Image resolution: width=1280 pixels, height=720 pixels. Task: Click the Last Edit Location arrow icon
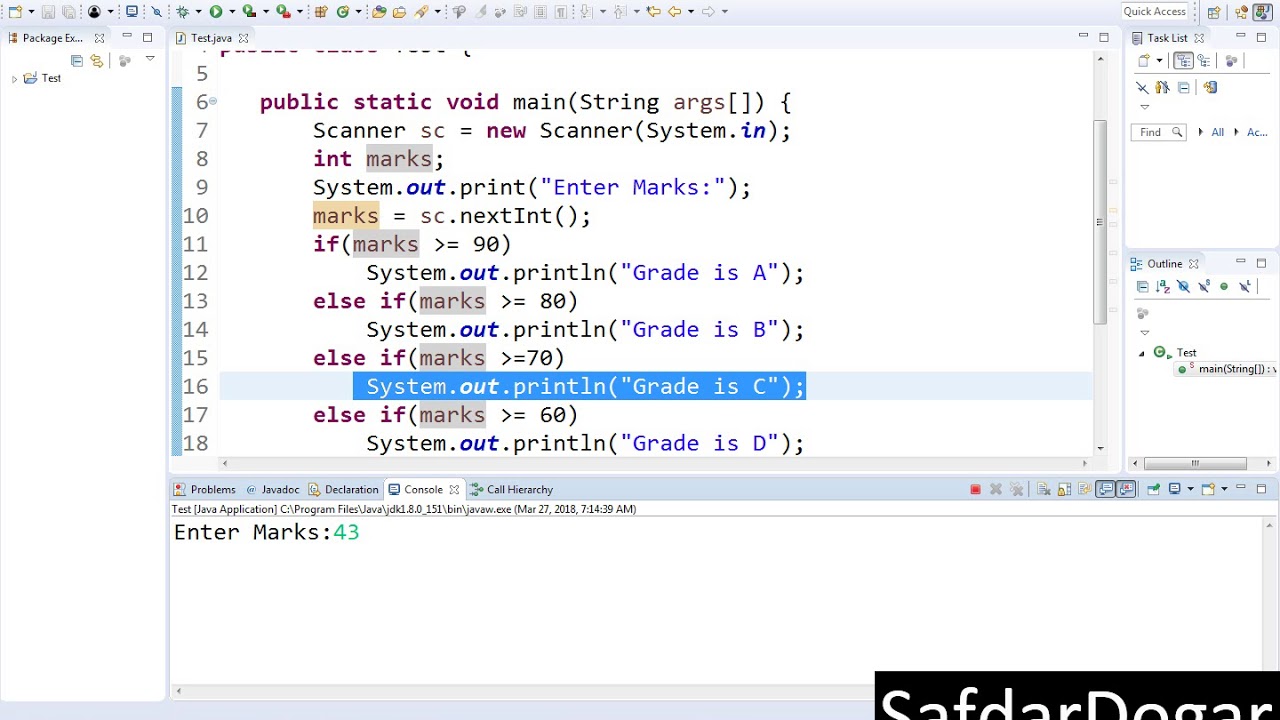653,12
